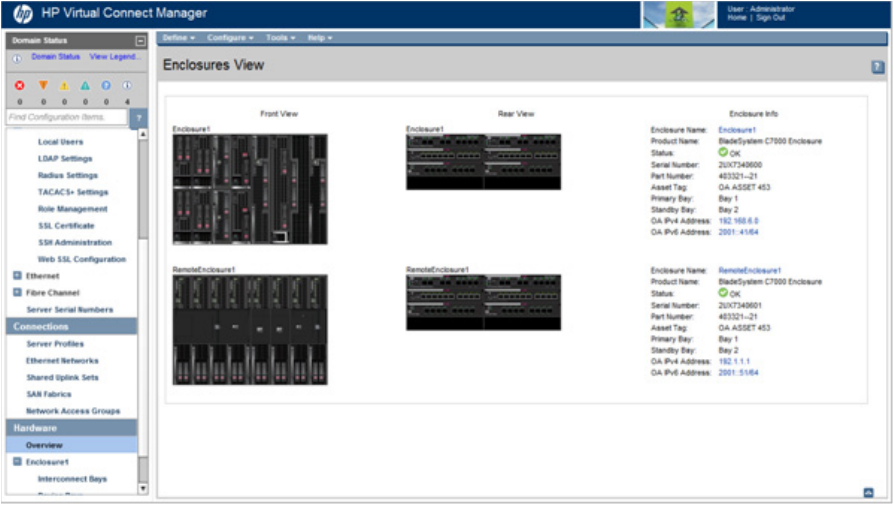Click the home banner image in the header
This screenshot has width=894, height=505.
pos(678,14)
